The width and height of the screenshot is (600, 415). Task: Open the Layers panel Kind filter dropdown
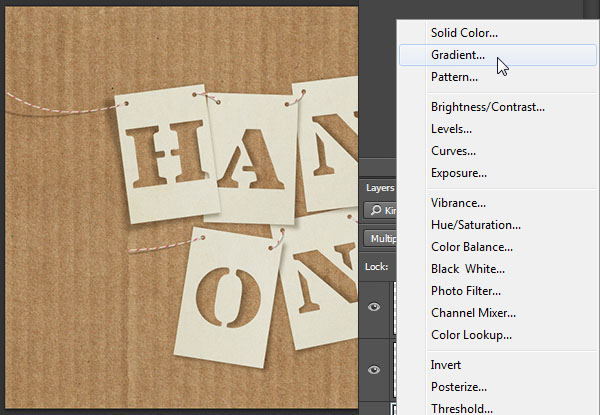[x=380, y=210]
